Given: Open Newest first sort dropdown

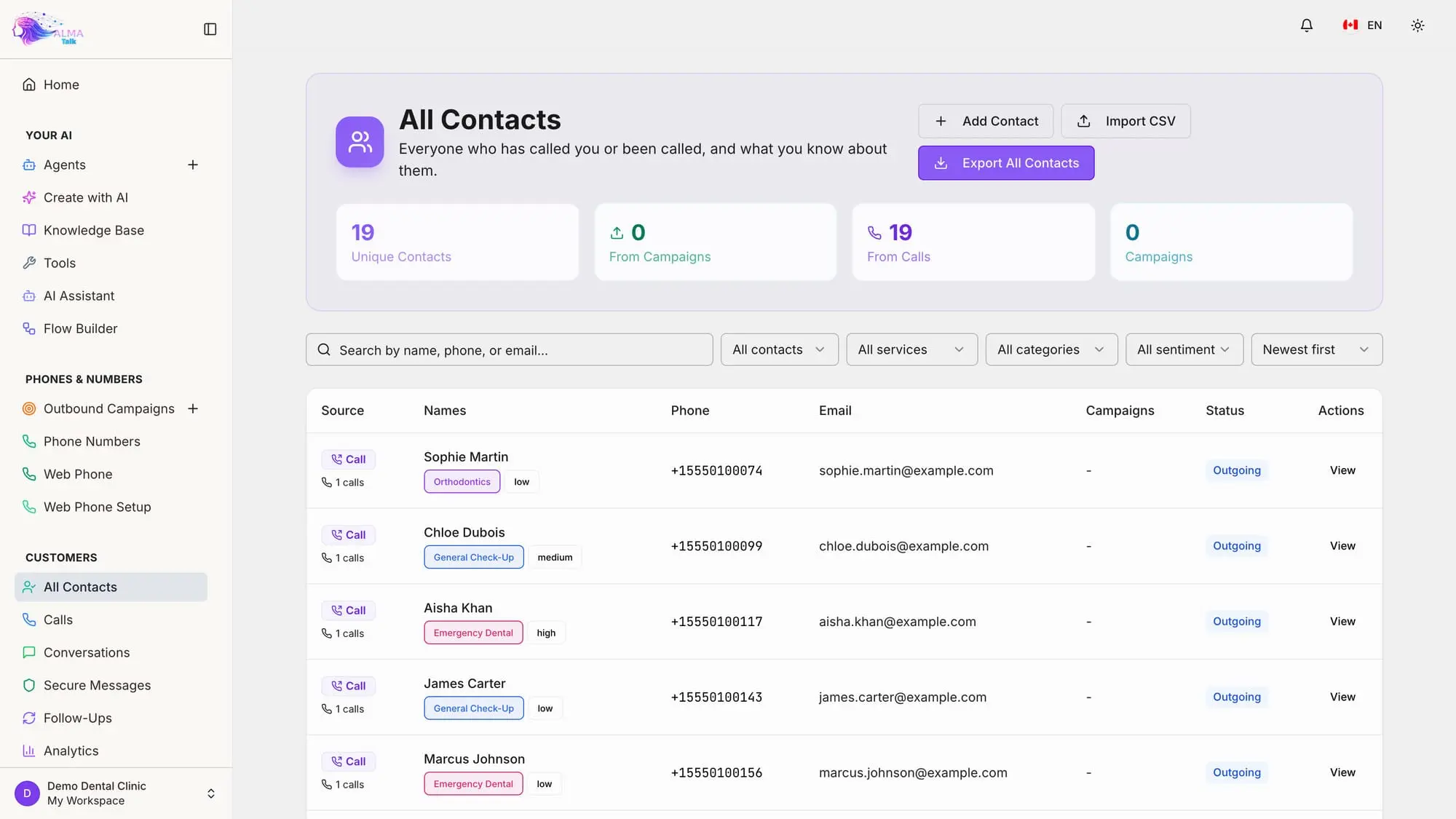Looking at the screenshot, I should pos(1316,350).
